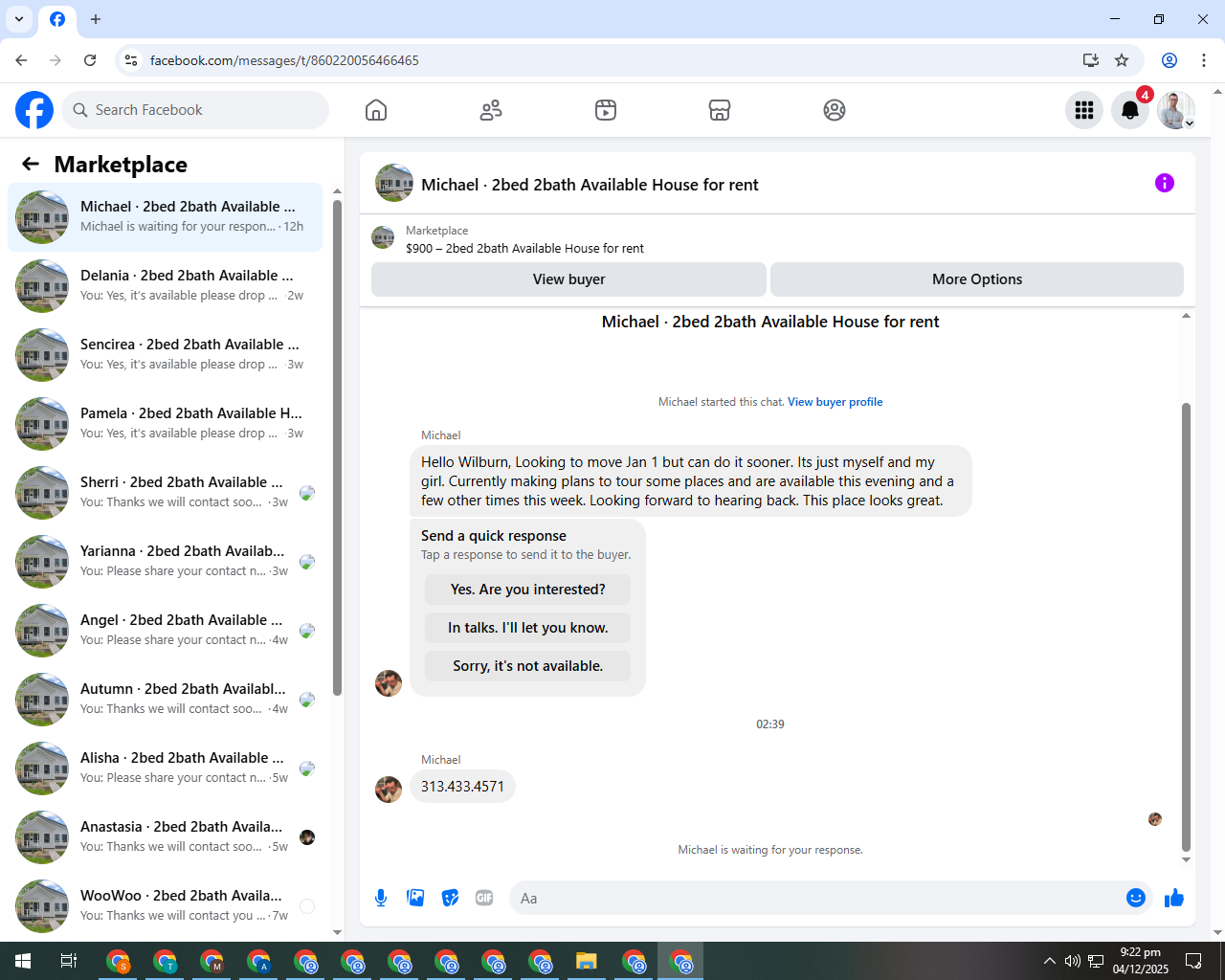Click back arrow next to Marketplace
Image resolution: width=1225 pixels, height=980 pixels.
tap(31, 164)
